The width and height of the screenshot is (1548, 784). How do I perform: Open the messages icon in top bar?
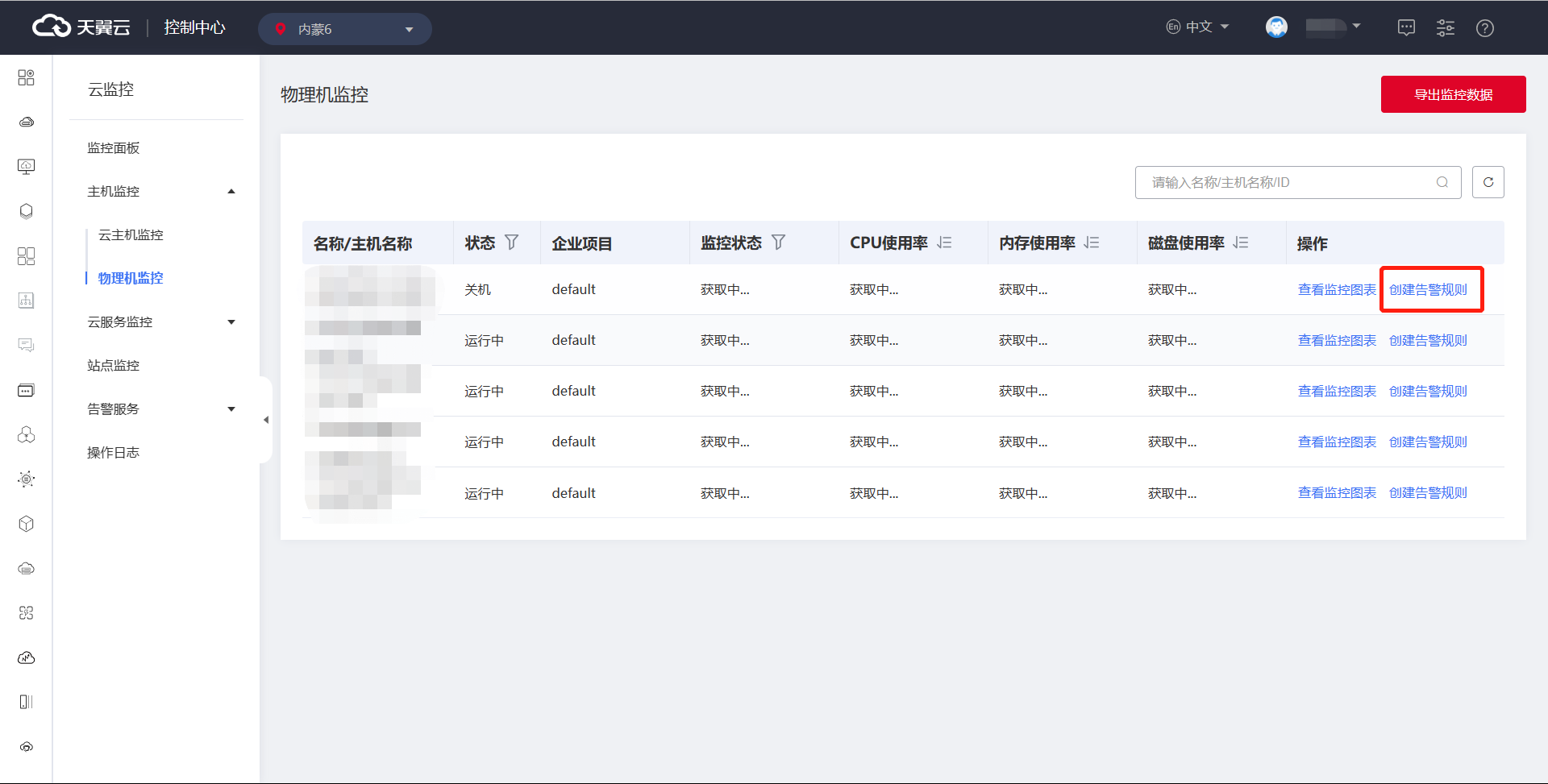click(x=1406, y=28)
